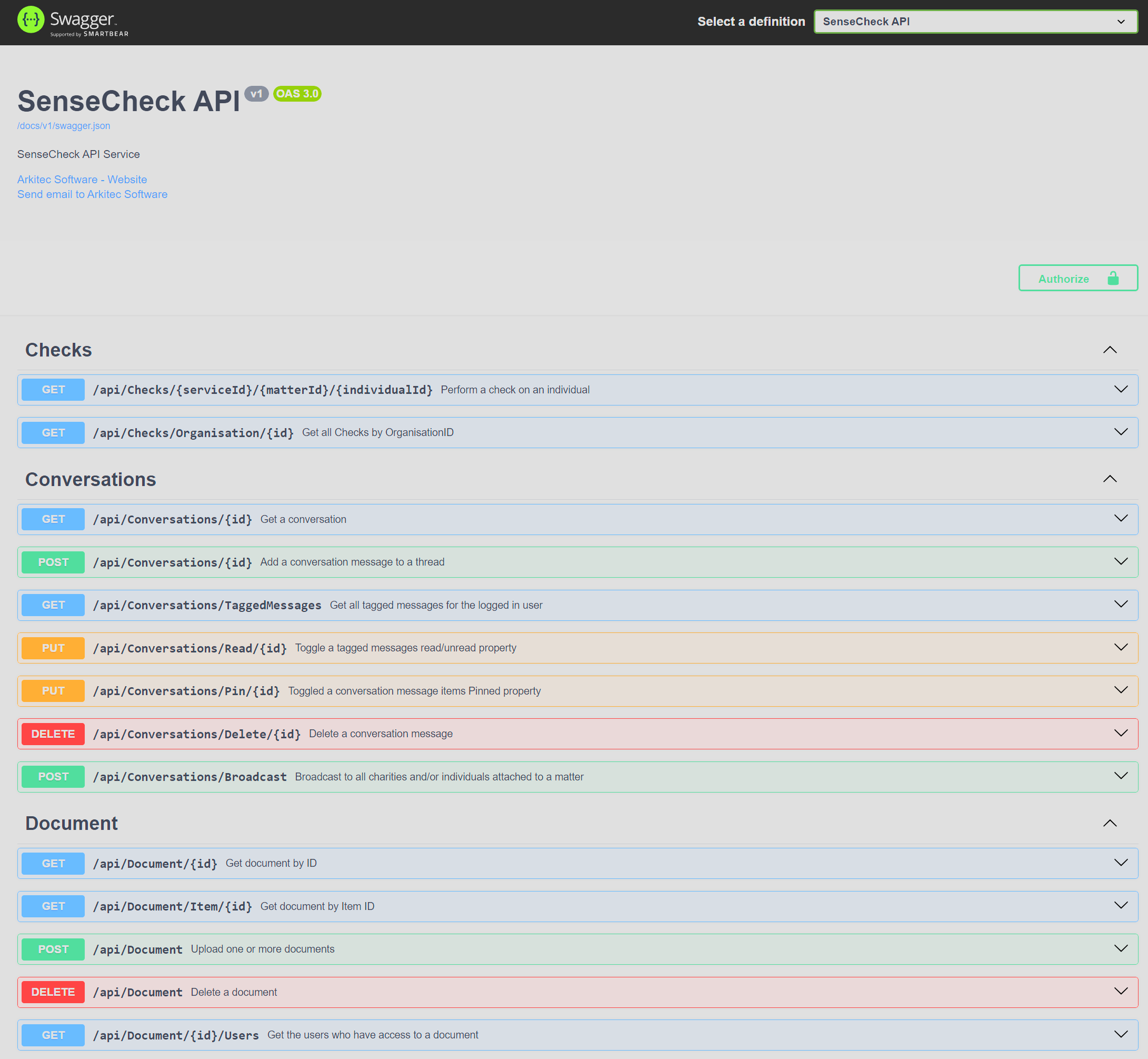Click path /api/Conversations/Read/{id}
The width and height of the screenshot is (1148, 1059).
tap(190, 648)
